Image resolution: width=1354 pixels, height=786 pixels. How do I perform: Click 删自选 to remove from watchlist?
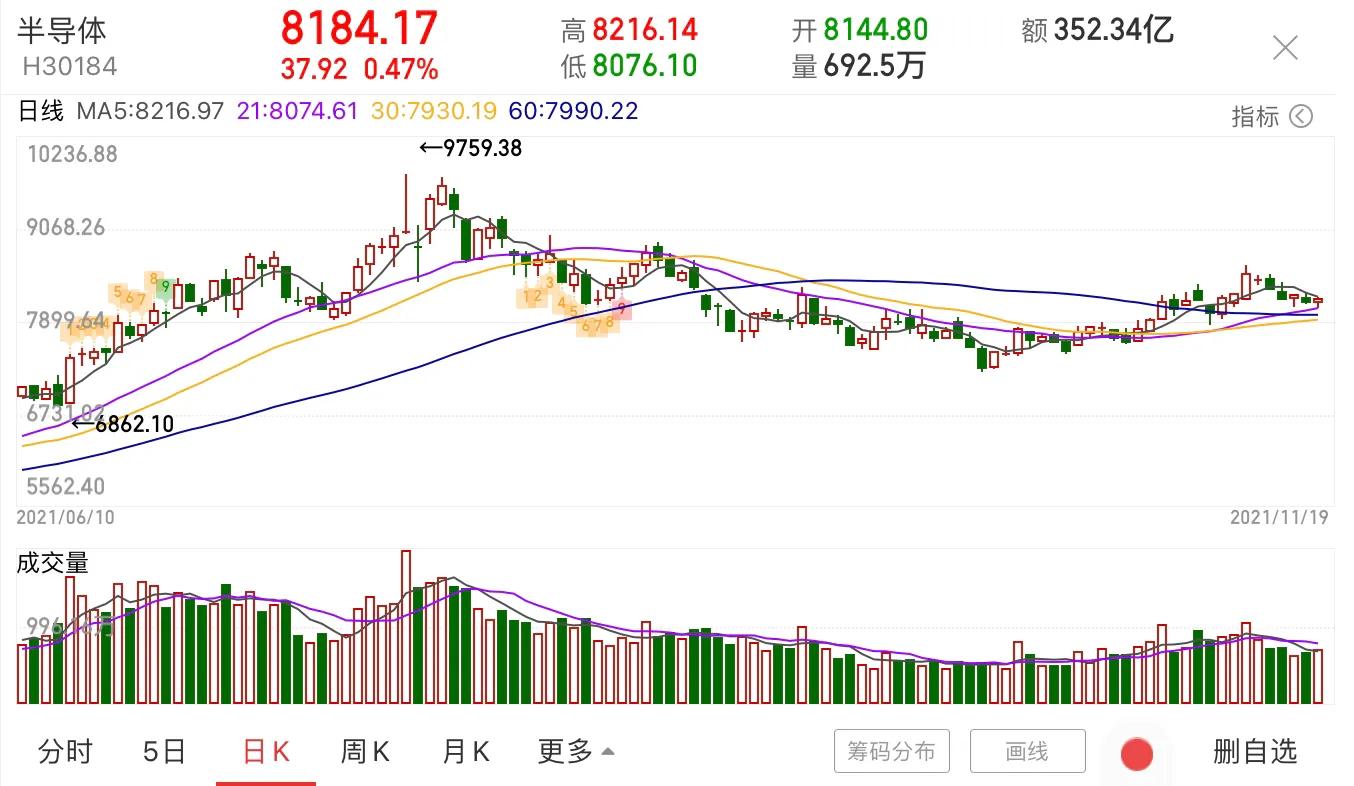pos(1255,751)
